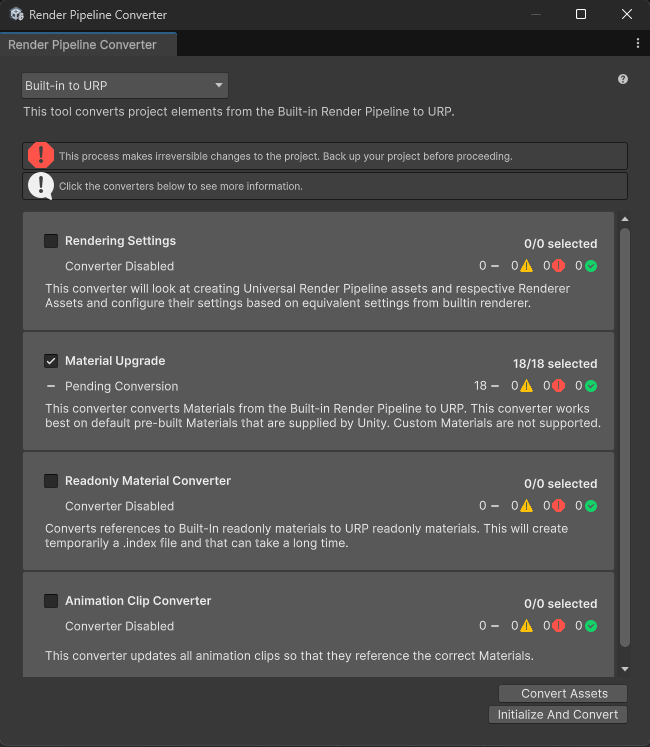Enable the Rendering Settings converter checkbox
650x747 pixels.
click(51, 241)
